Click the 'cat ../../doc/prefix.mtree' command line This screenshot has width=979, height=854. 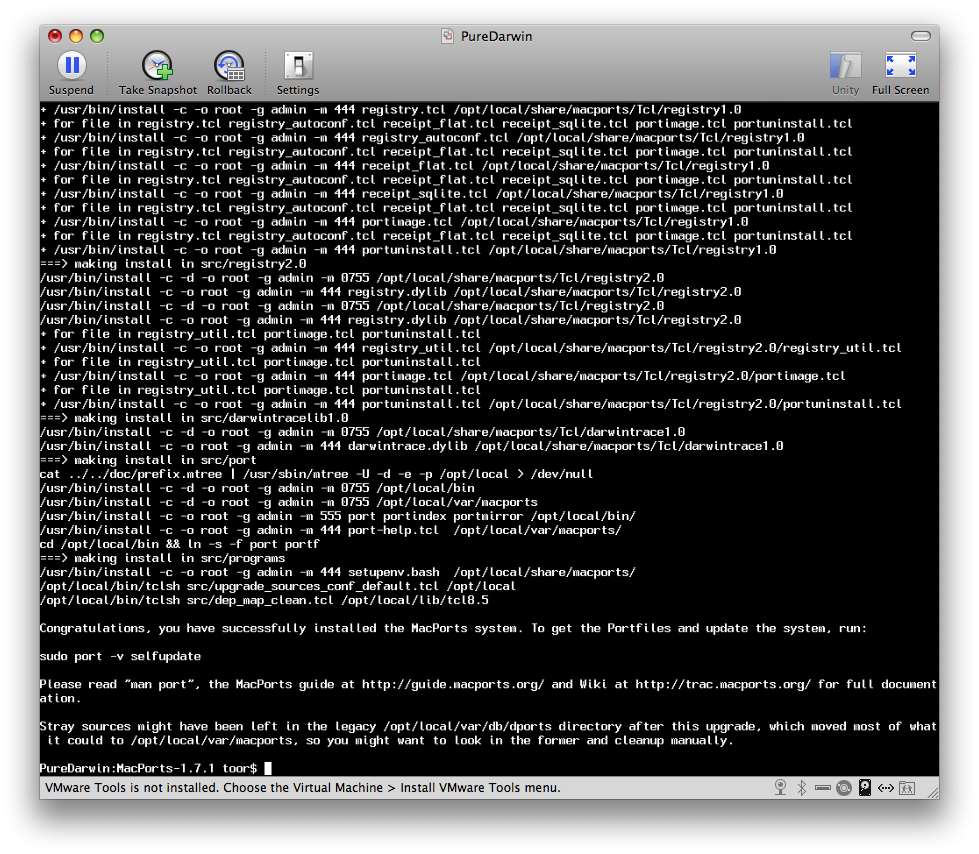[316, 474]
